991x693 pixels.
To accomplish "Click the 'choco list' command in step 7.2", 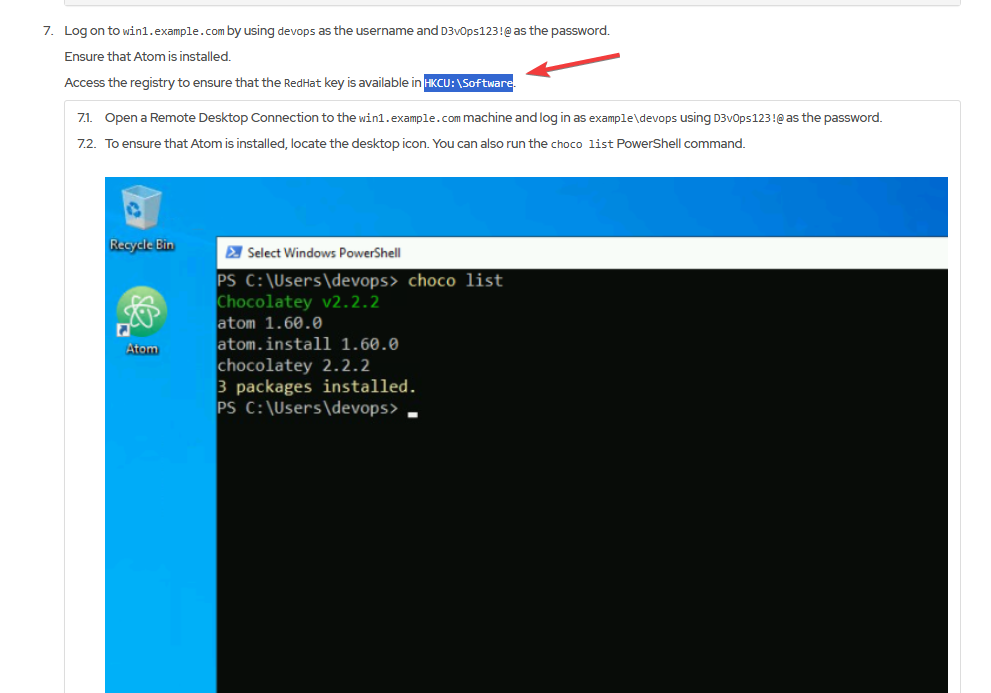I will pos(582,144).
